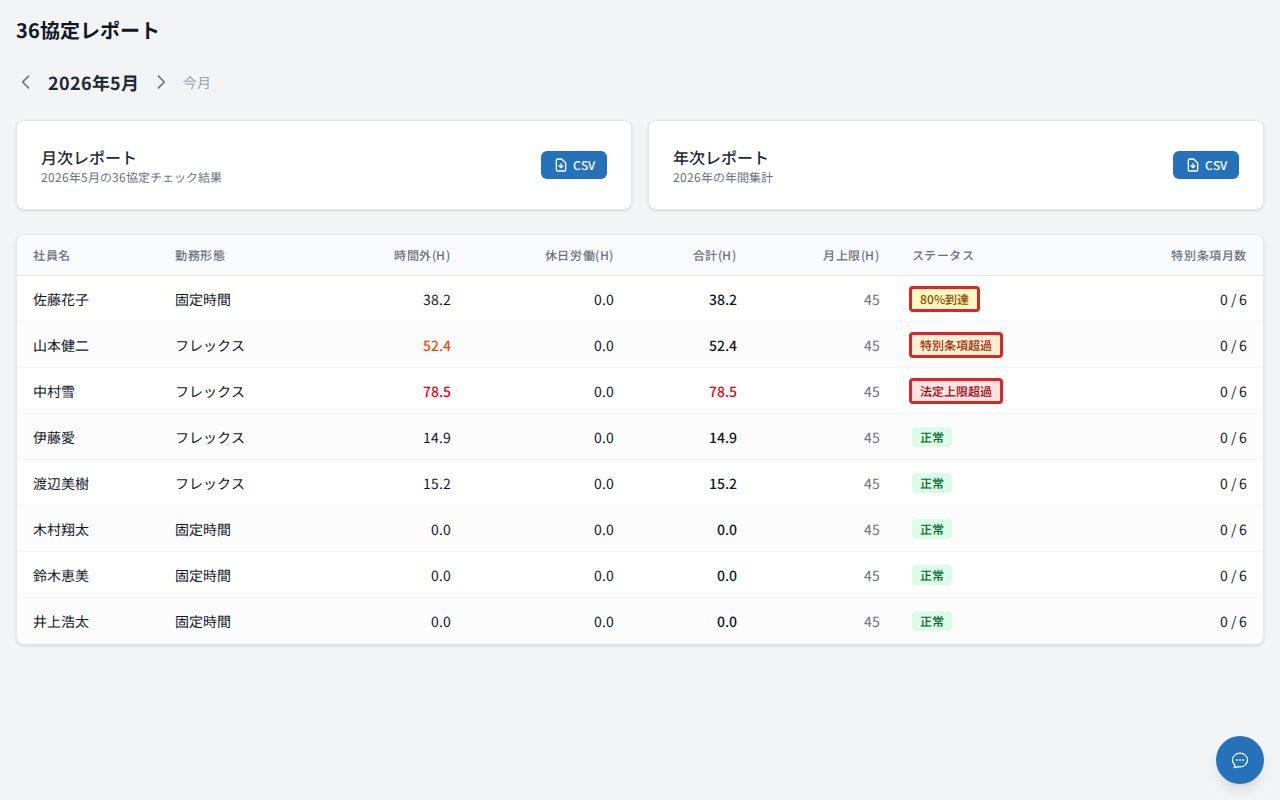This screenshot has height=800, width=1280.
Task: Click the 法定上限超過 status badge
Action: point(956,391)
